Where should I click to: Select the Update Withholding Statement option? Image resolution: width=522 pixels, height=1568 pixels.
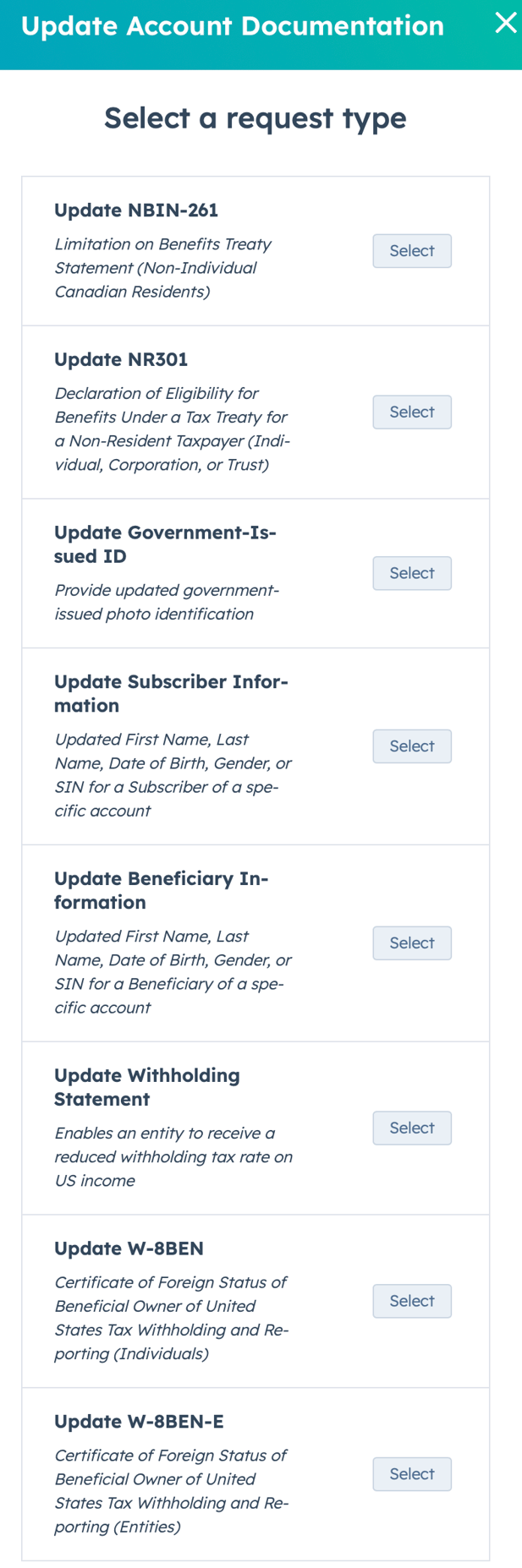pos(412,1128)
